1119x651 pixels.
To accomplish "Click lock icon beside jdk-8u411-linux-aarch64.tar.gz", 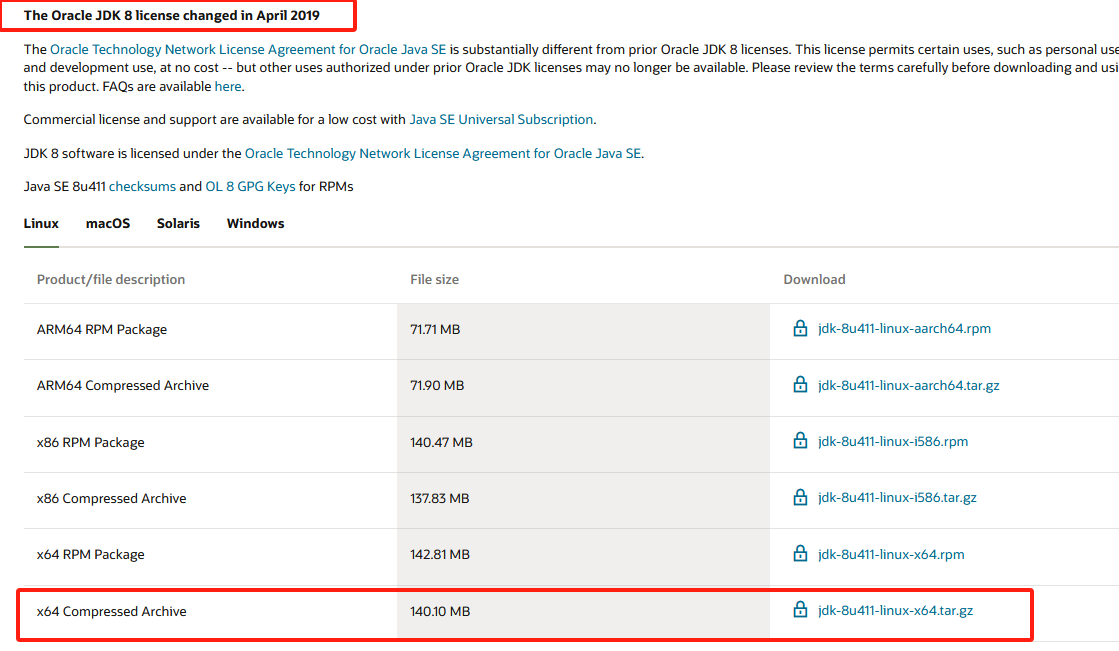I will 800,385.
